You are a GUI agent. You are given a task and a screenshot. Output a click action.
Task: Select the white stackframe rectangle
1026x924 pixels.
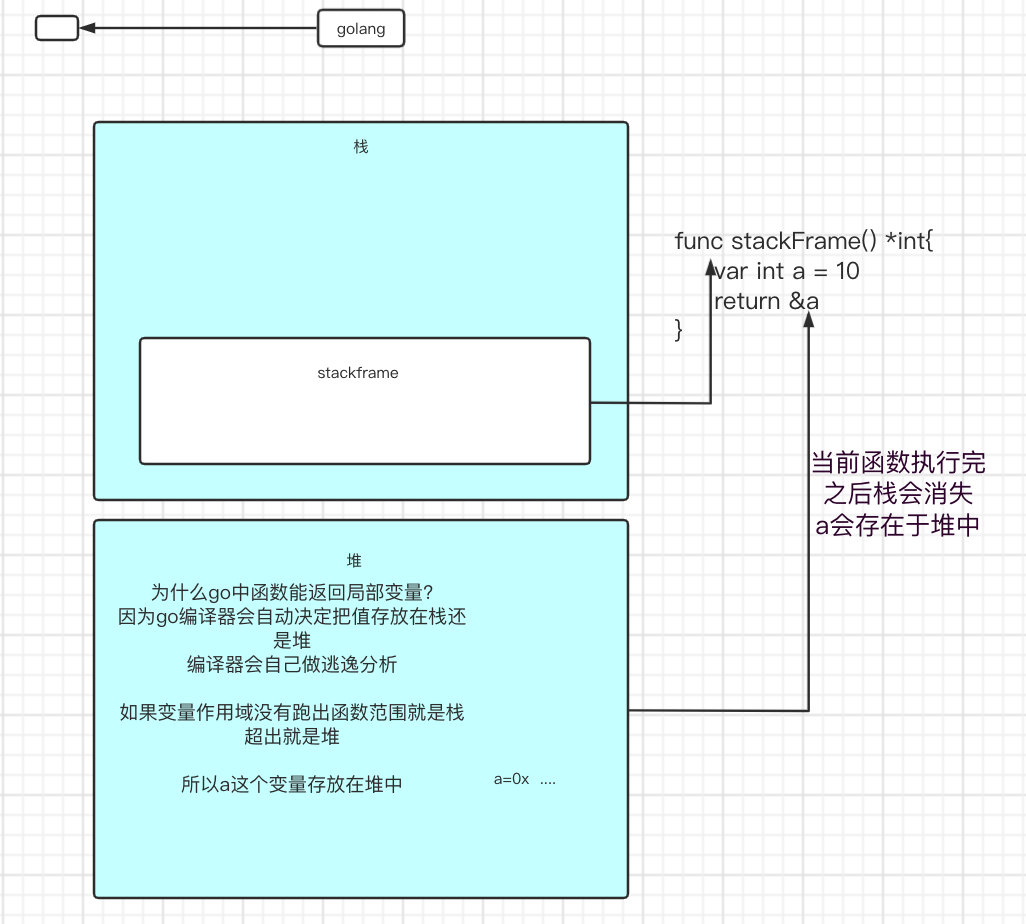[x=364, y=420]
